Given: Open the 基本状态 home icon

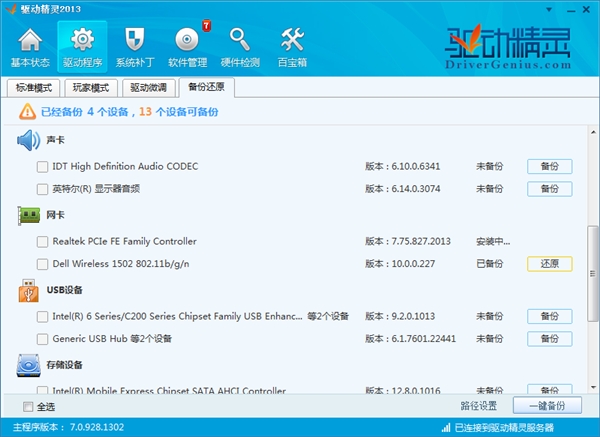Looking at the screenshot, I should coord(30,41).
